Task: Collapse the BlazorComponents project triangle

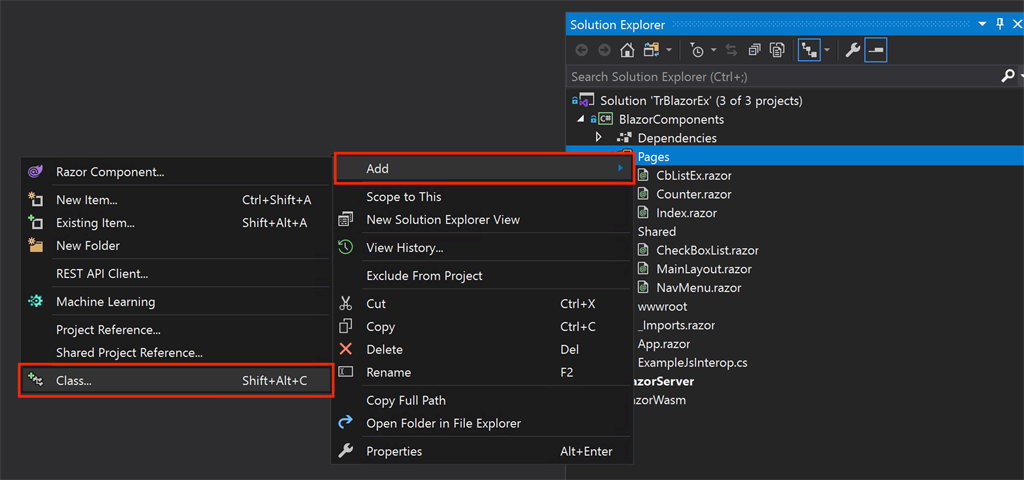Action: pyautogui.click(x=580, y=120)
